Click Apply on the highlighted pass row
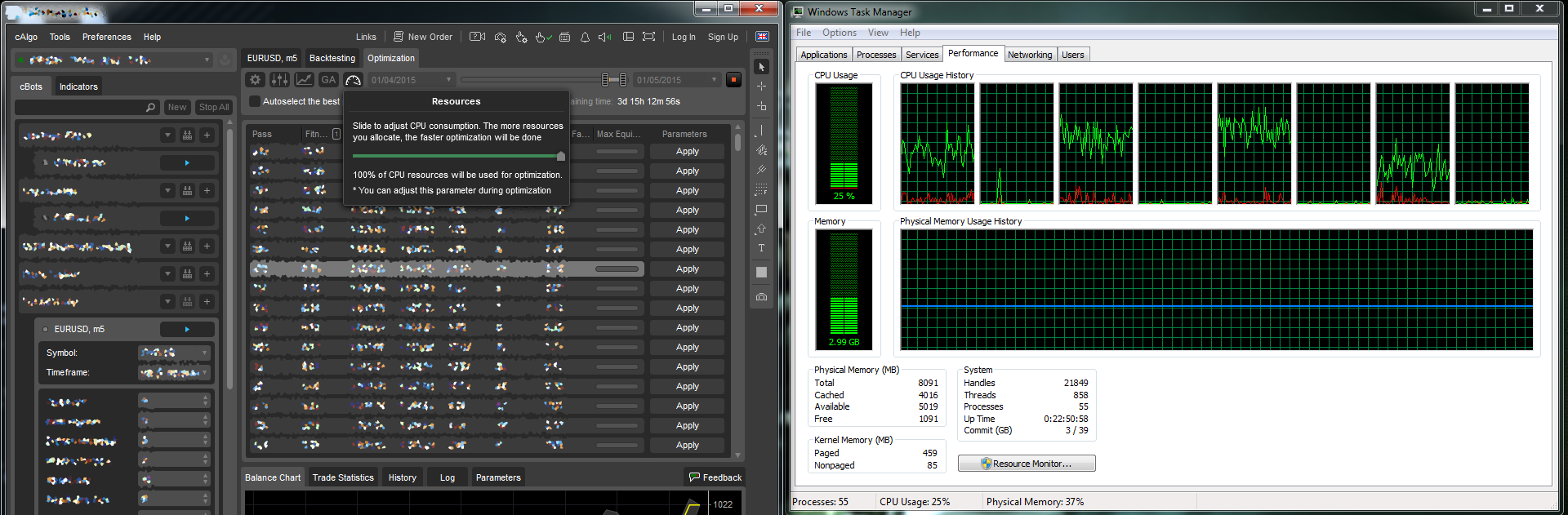Image resolution: width=1568 pixels, height=515 pixels. (688, 269)
